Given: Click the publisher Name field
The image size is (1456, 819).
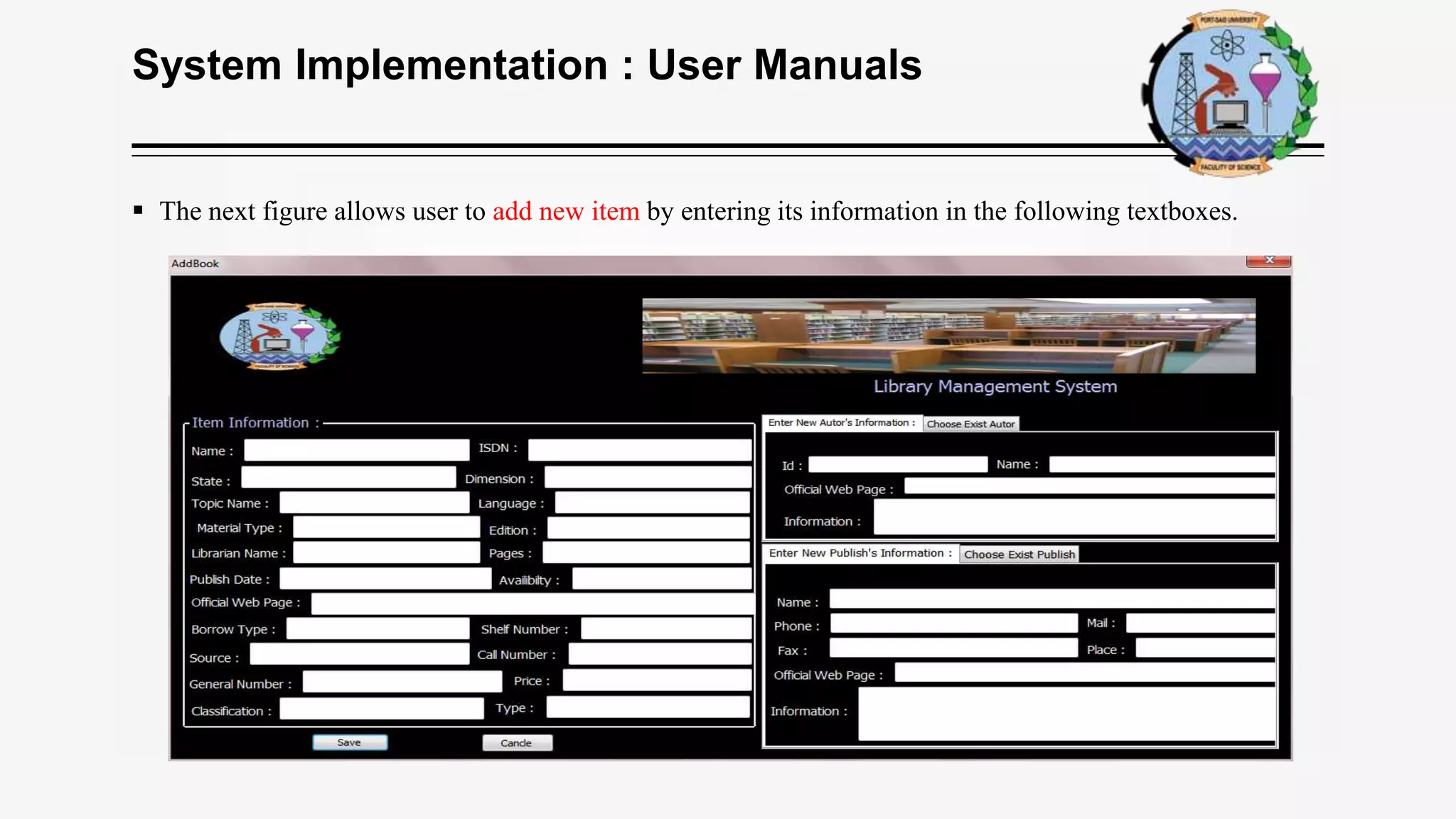Looking at the screenshot, I should [1052, 599].
